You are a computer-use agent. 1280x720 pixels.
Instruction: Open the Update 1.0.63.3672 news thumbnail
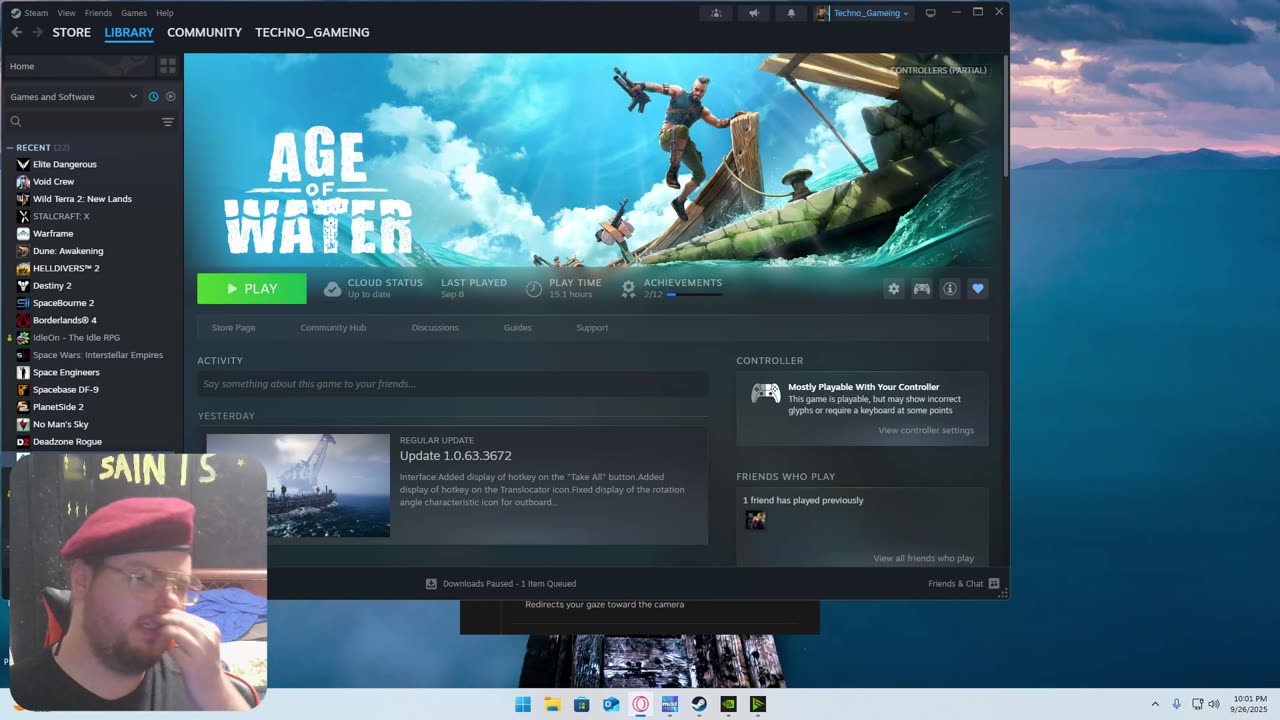click(298, 485)
